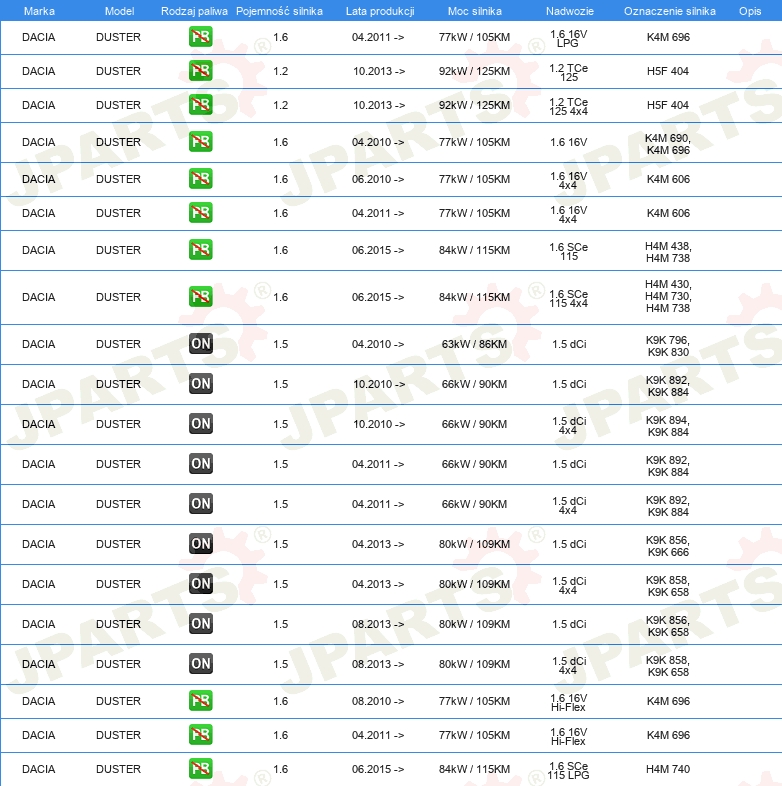Select the 'K9K 856, K9K 658' engine cell
This screenshot has width=782, height=786.
click(668, 626)
